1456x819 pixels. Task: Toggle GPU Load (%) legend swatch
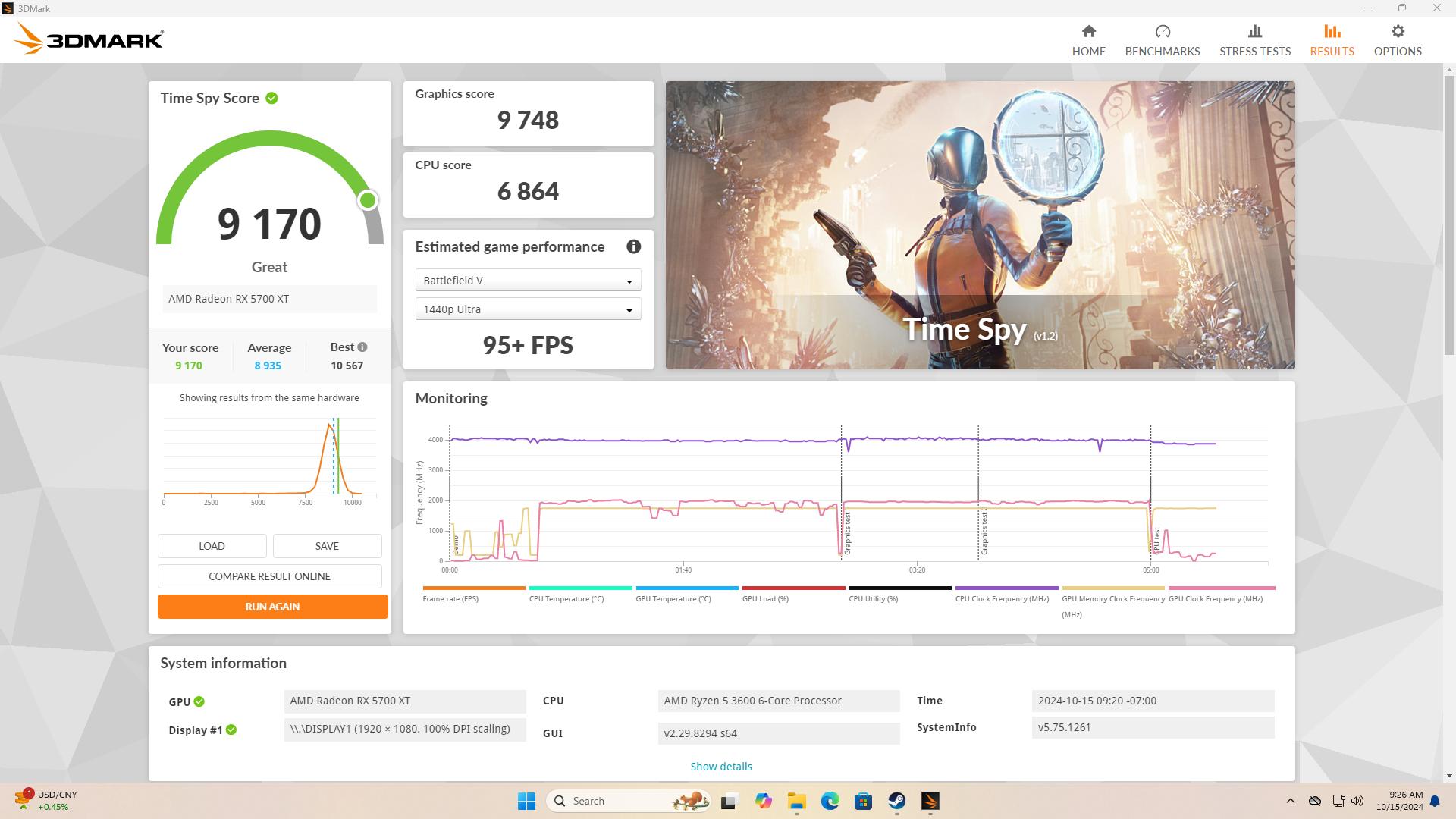[793, 588]
